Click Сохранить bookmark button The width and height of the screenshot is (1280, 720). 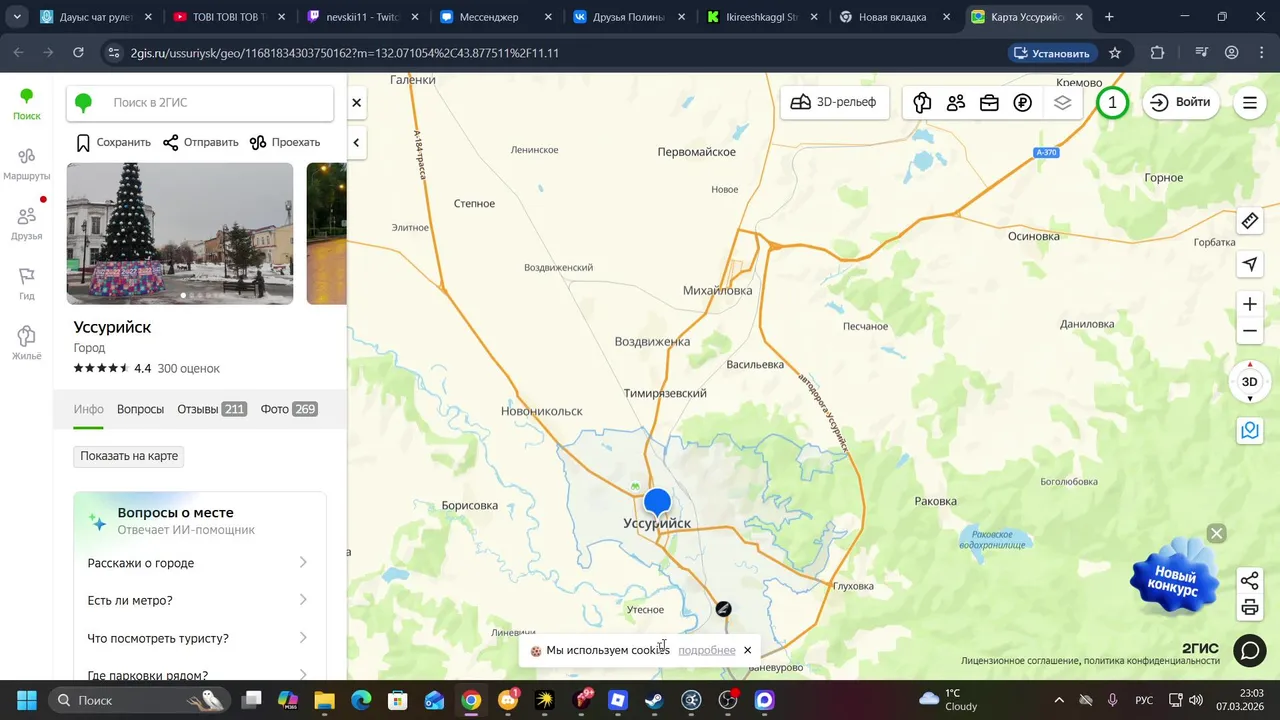pyautogui.click(x=114, y=142)
